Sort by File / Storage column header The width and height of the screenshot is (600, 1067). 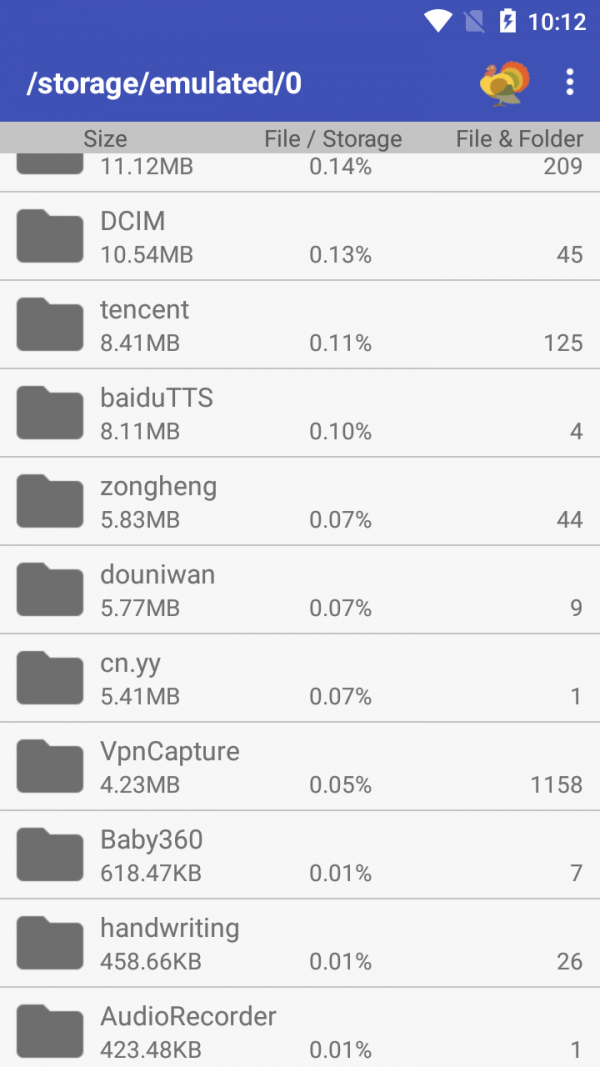333,139
